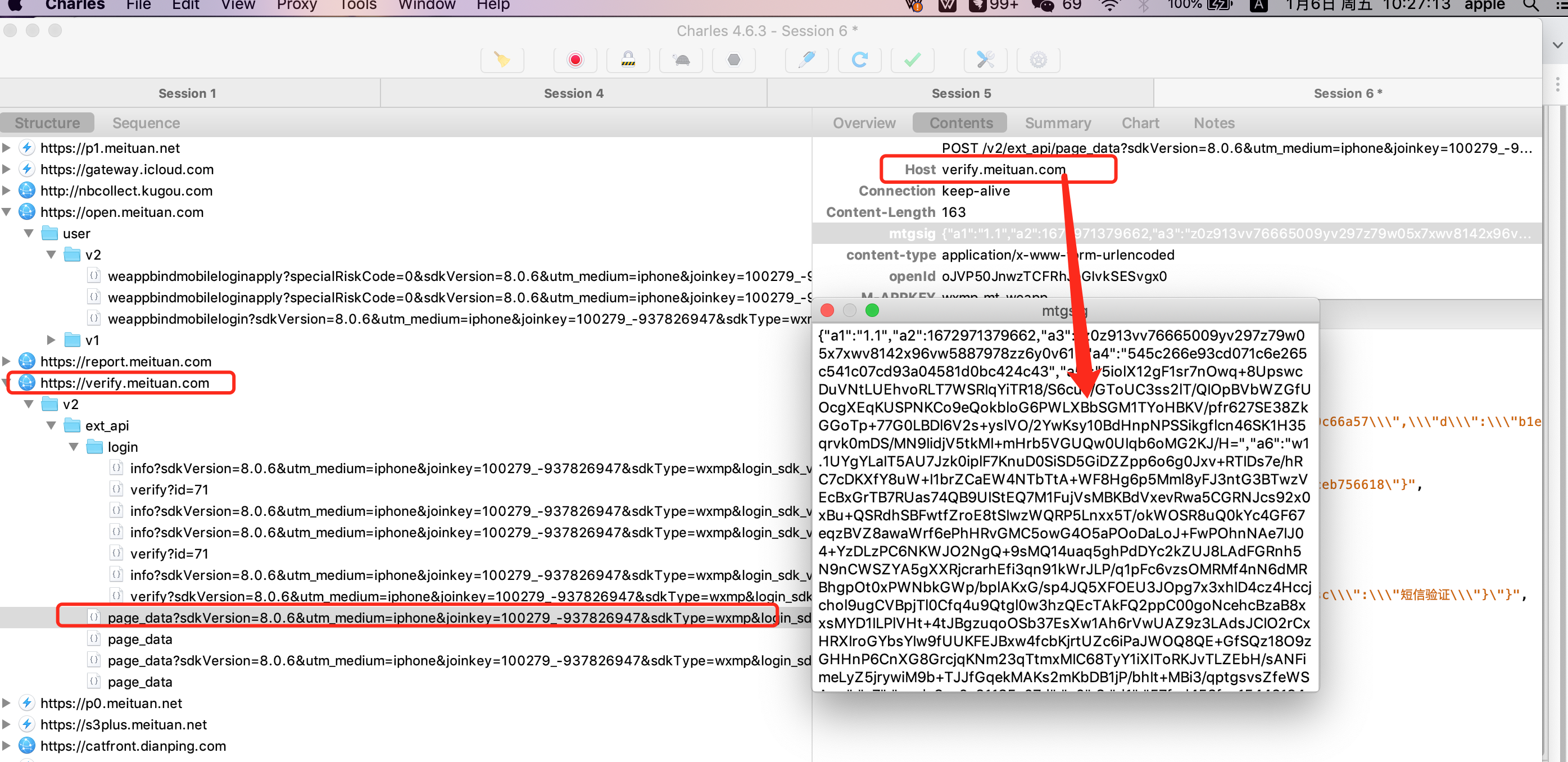Select the Session 6 tab
1568x762 pixels.
tap(1348, 93)
